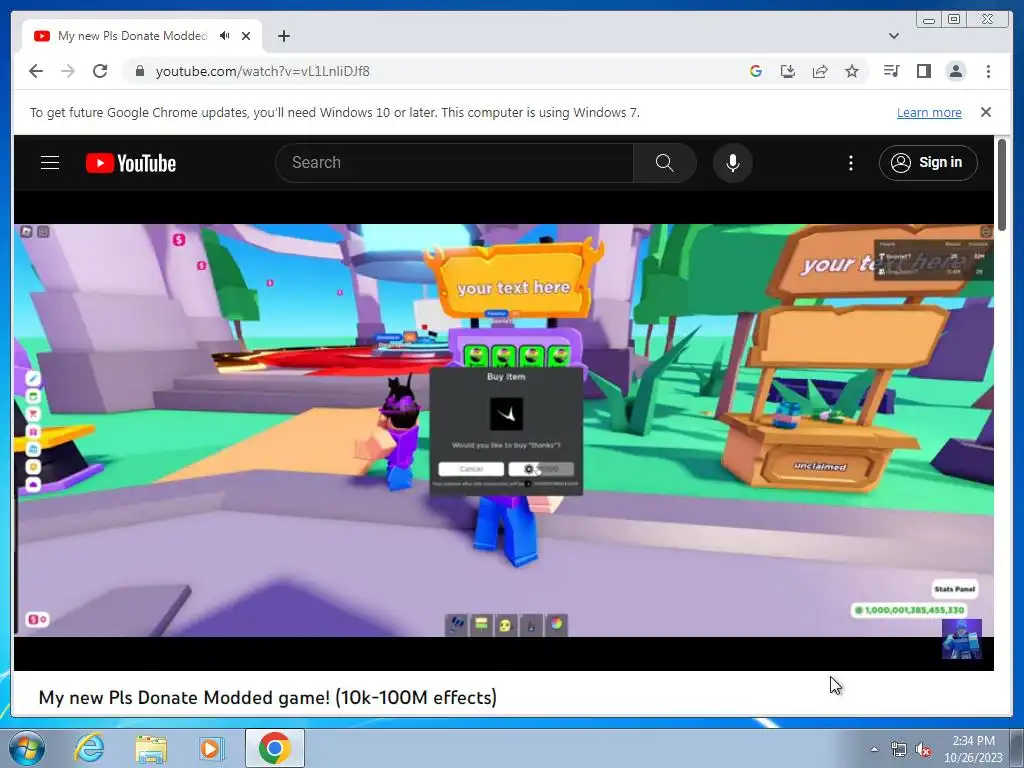Click the browser forward arrow
The image size is (1024, 768).
(68, 71)
